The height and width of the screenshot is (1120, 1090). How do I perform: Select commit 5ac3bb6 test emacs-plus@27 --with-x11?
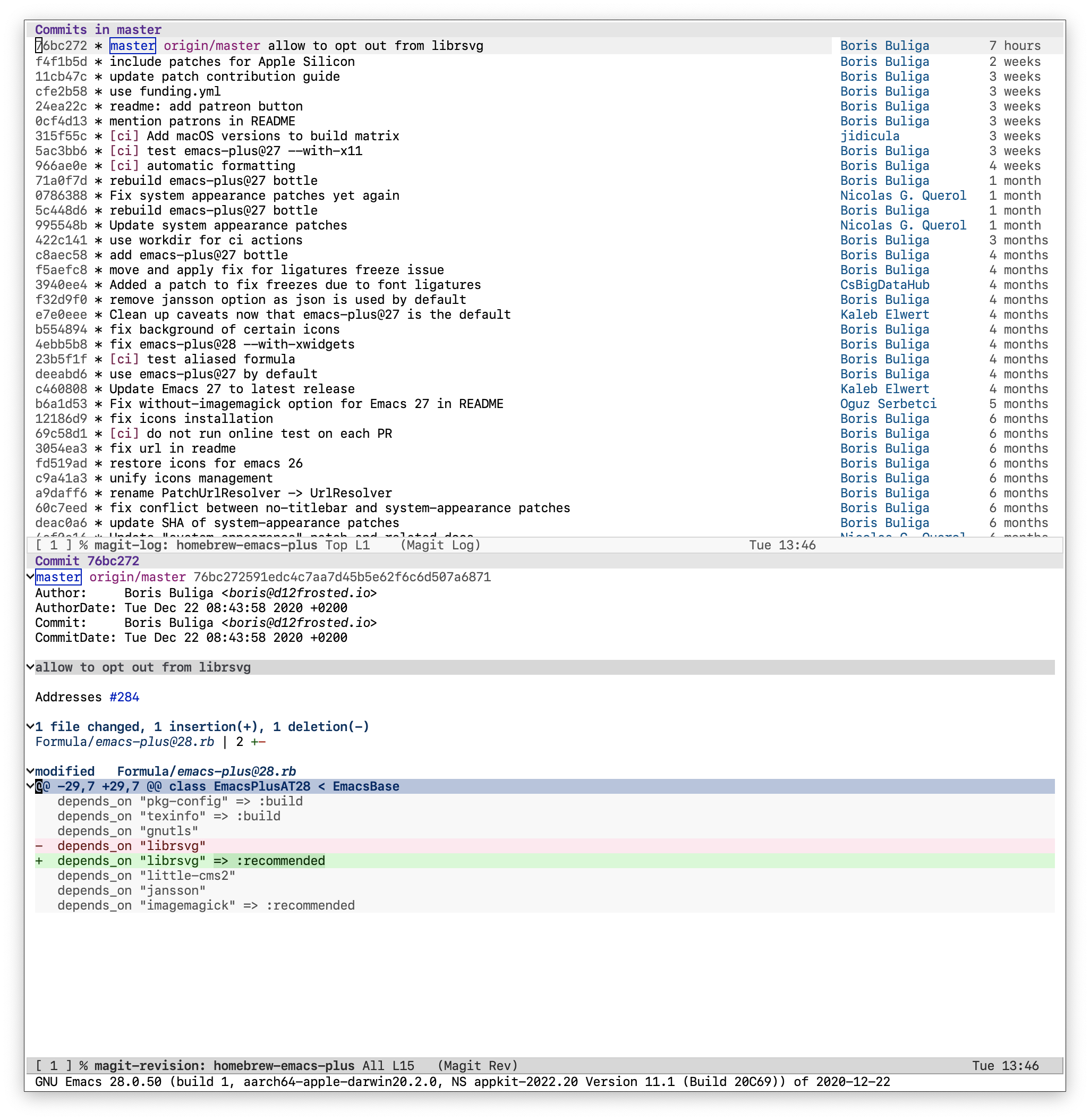(199, 150)
